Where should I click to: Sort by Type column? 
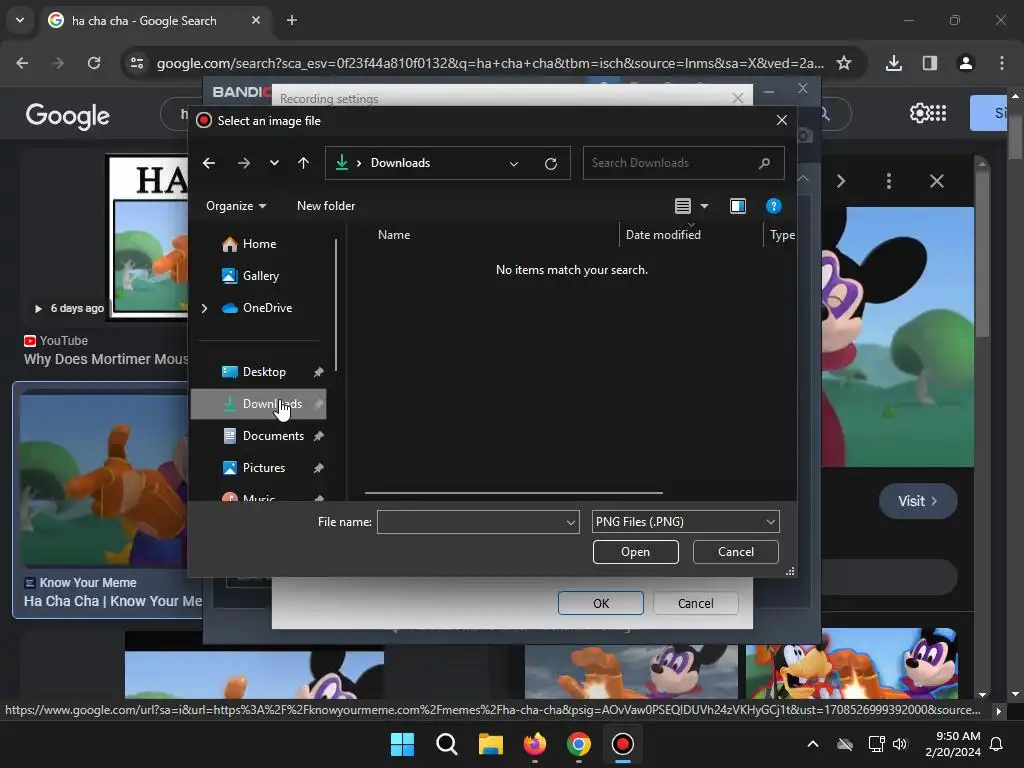782,235
